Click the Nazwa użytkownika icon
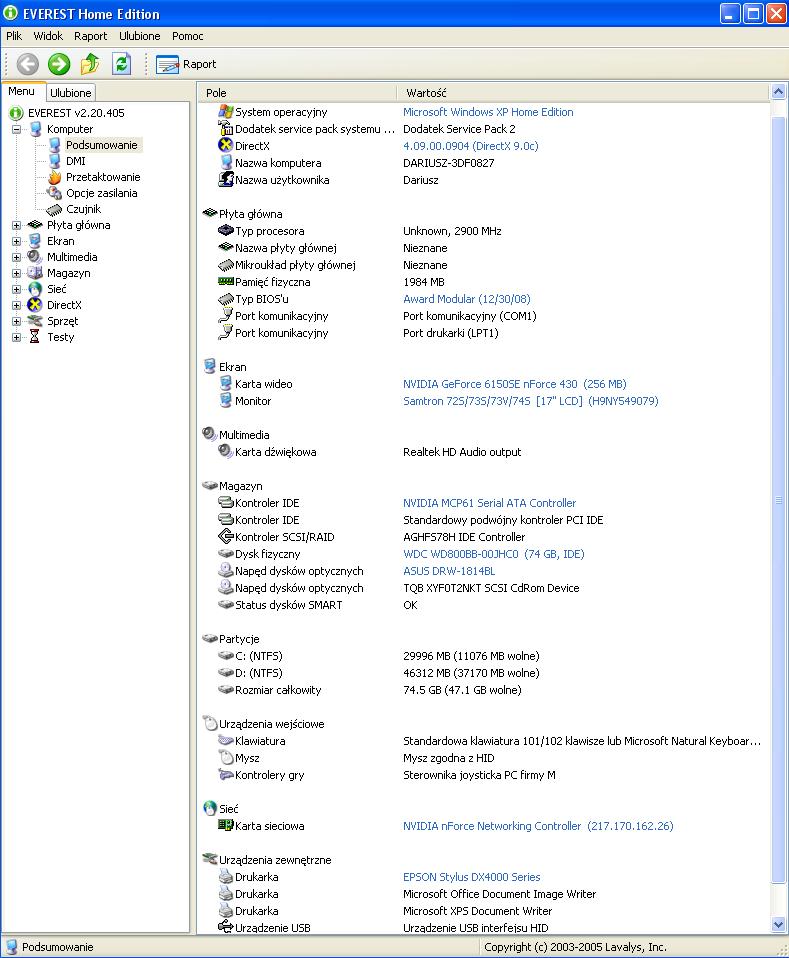Image resolution: width=789 pixels, height=958 pixels. point(226,180)
